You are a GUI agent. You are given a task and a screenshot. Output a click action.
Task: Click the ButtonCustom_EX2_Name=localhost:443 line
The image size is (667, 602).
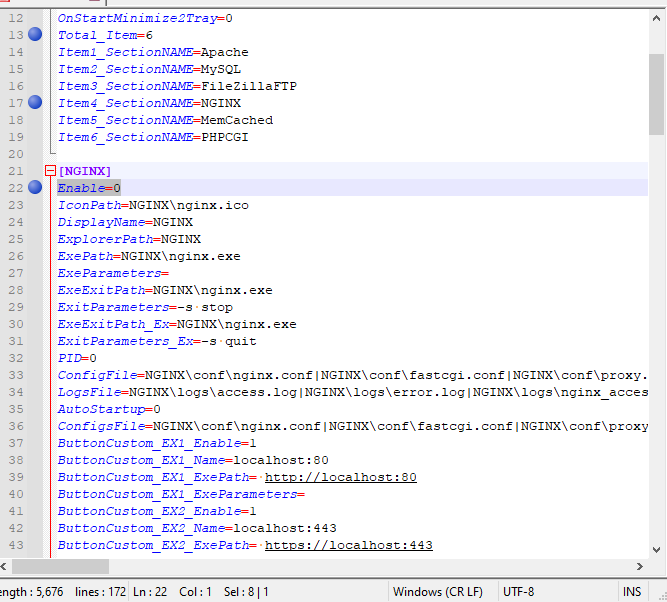pos(197,528)
